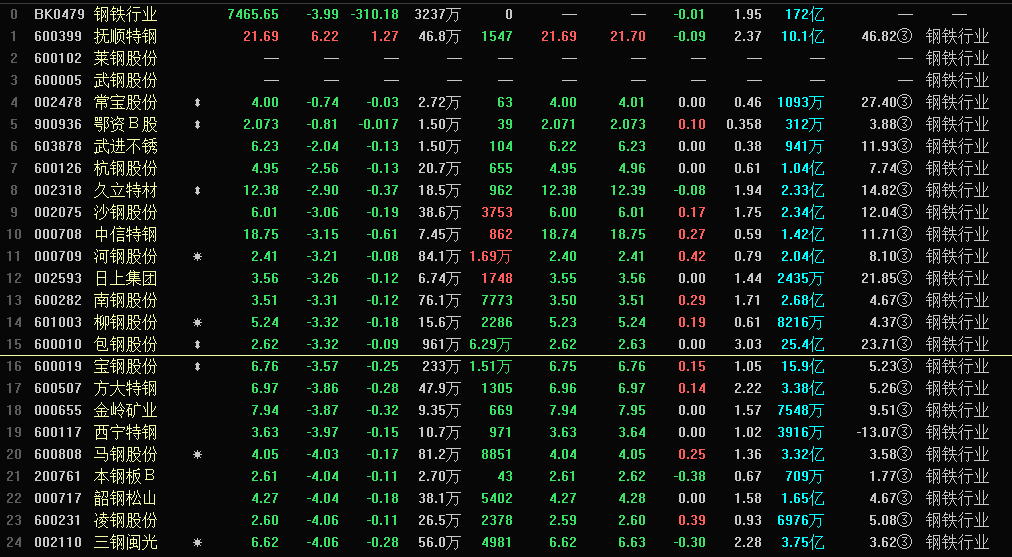The image size is (1012, 557).
Task: Click the circled 3 icon after 11.71
Action: pos(905,234)
